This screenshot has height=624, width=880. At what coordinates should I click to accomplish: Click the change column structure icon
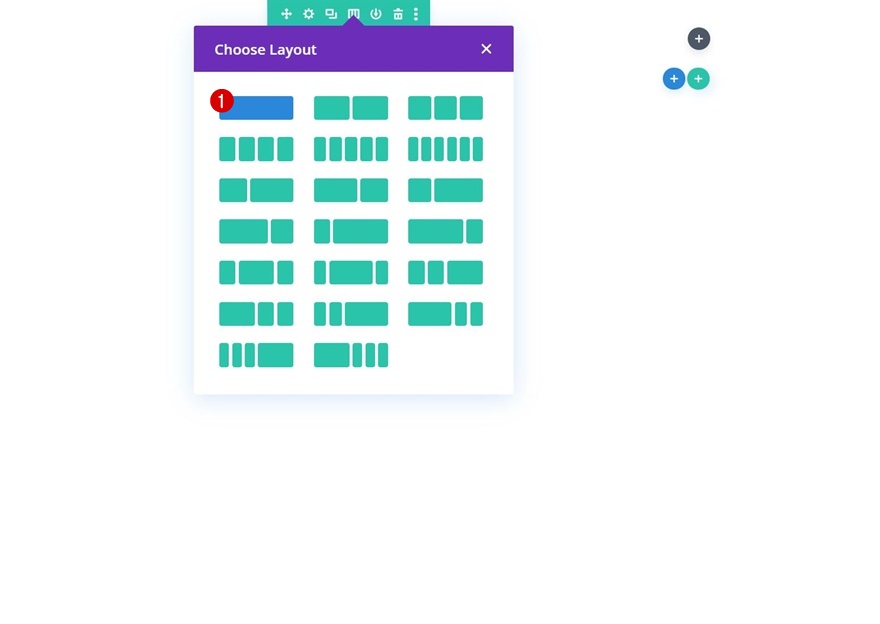[353, 14]
